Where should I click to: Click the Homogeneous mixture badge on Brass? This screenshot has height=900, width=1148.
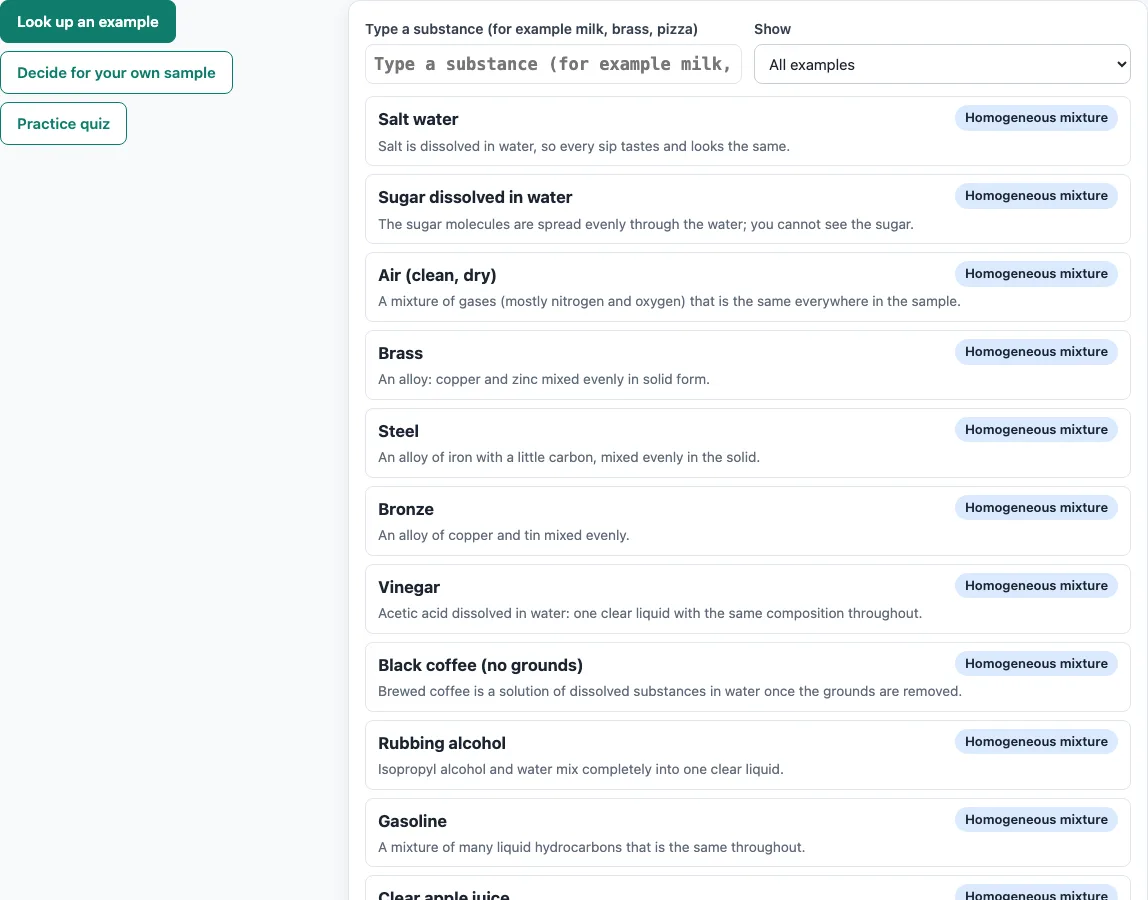coord(1036,352)
